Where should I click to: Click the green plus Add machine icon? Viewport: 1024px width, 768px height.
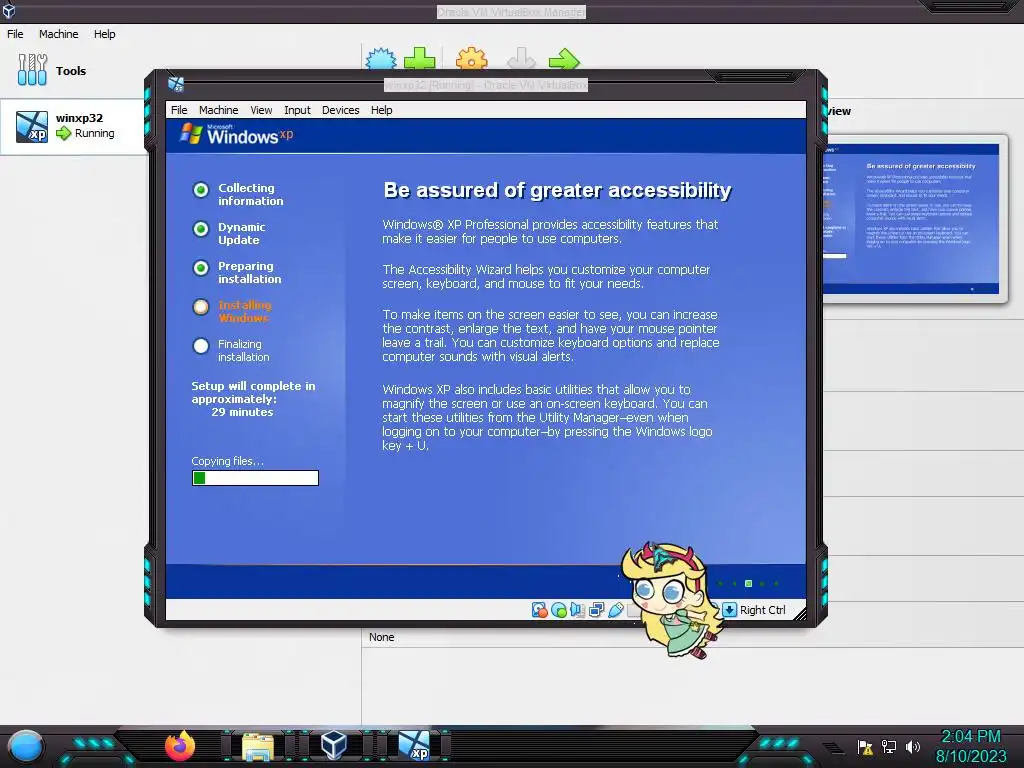point(419,59)
